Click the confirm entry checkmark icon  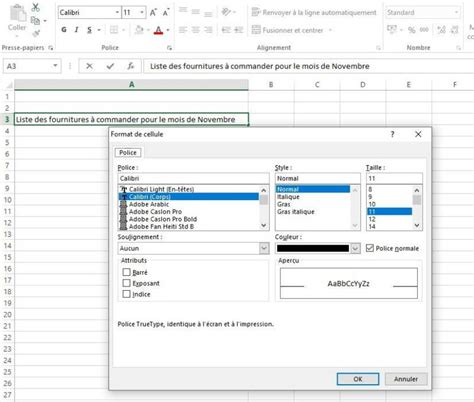[110, 66]
